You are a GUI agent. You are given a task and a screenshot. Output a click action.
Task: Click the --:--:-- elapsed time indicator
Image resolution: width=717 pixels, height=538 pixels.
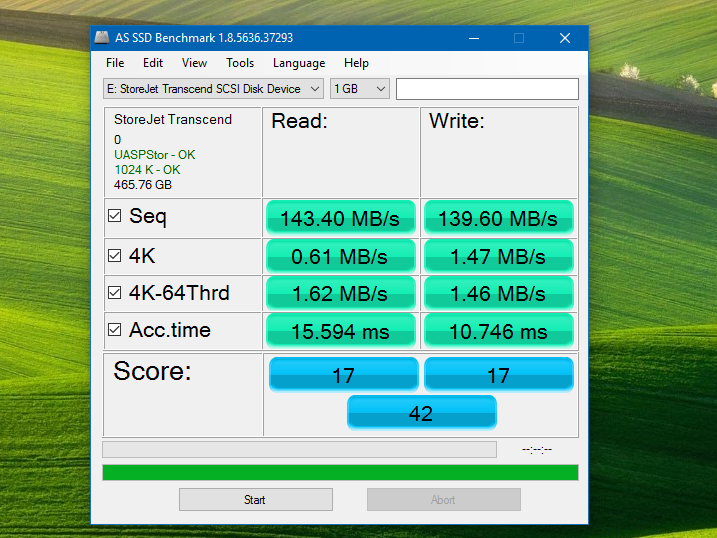coord(537,450)
